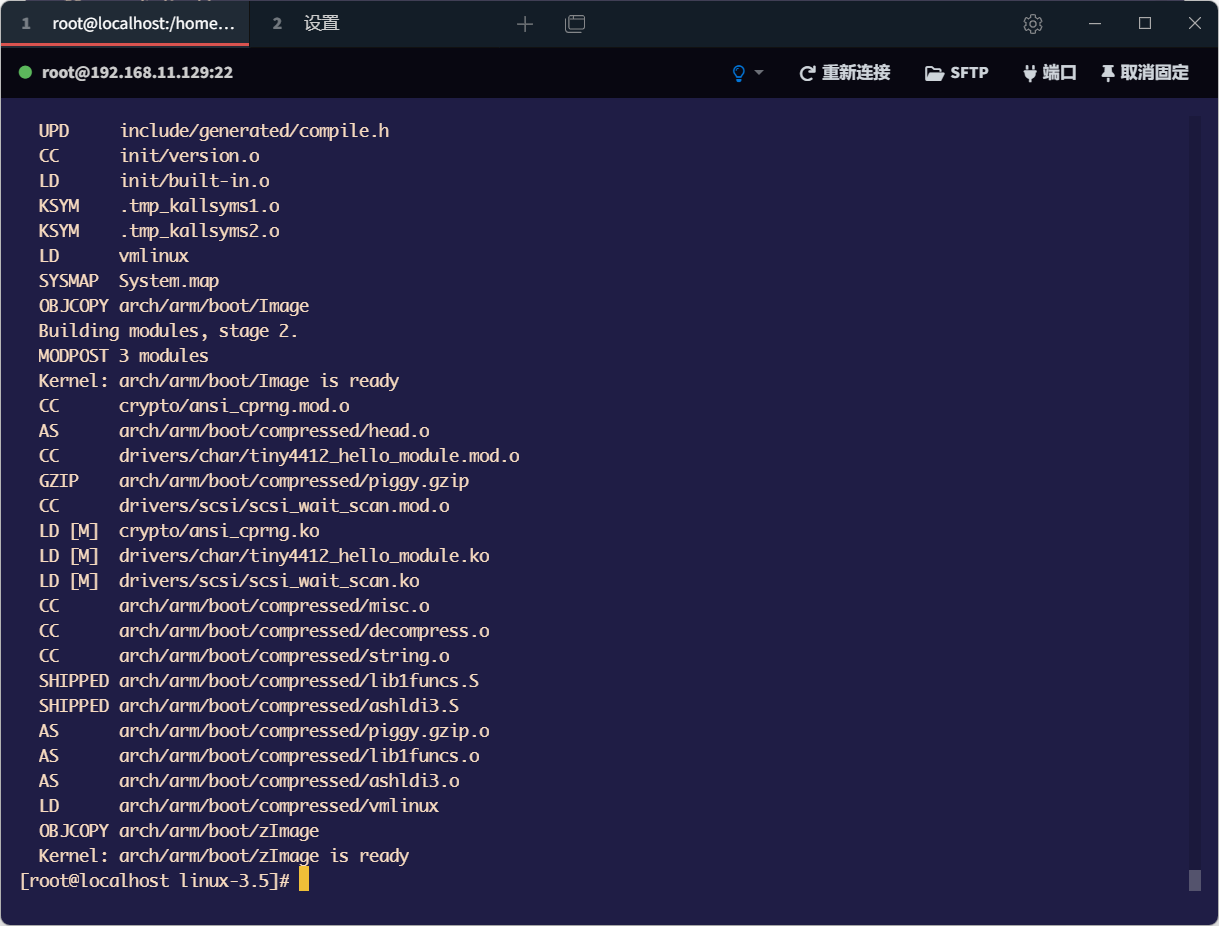Click the terminal prompt cursor to focus input
Image resolution: width=1219 pixels, height=926 pixels.
(x=304, y=879)
